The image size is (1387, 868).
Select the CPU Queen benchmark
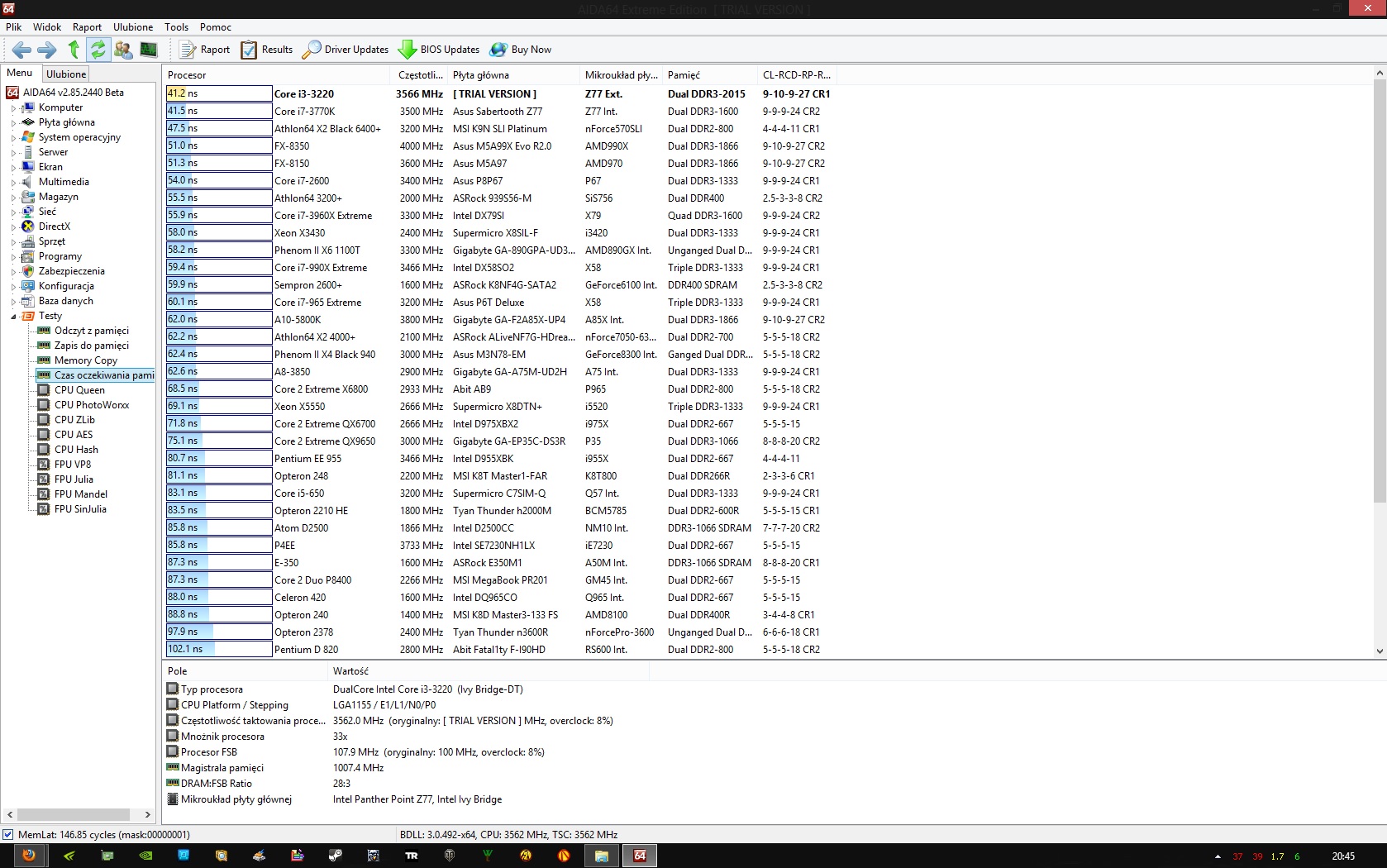coord(79,390)
